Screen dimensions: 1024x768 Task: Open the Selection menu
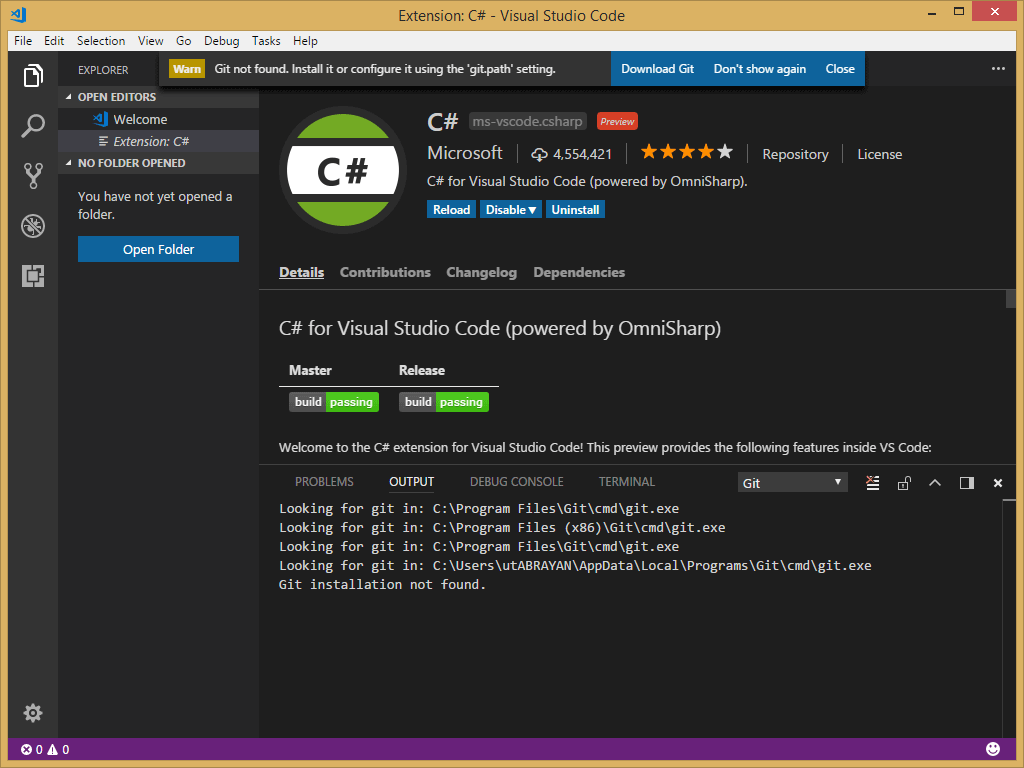coord(101,40)
